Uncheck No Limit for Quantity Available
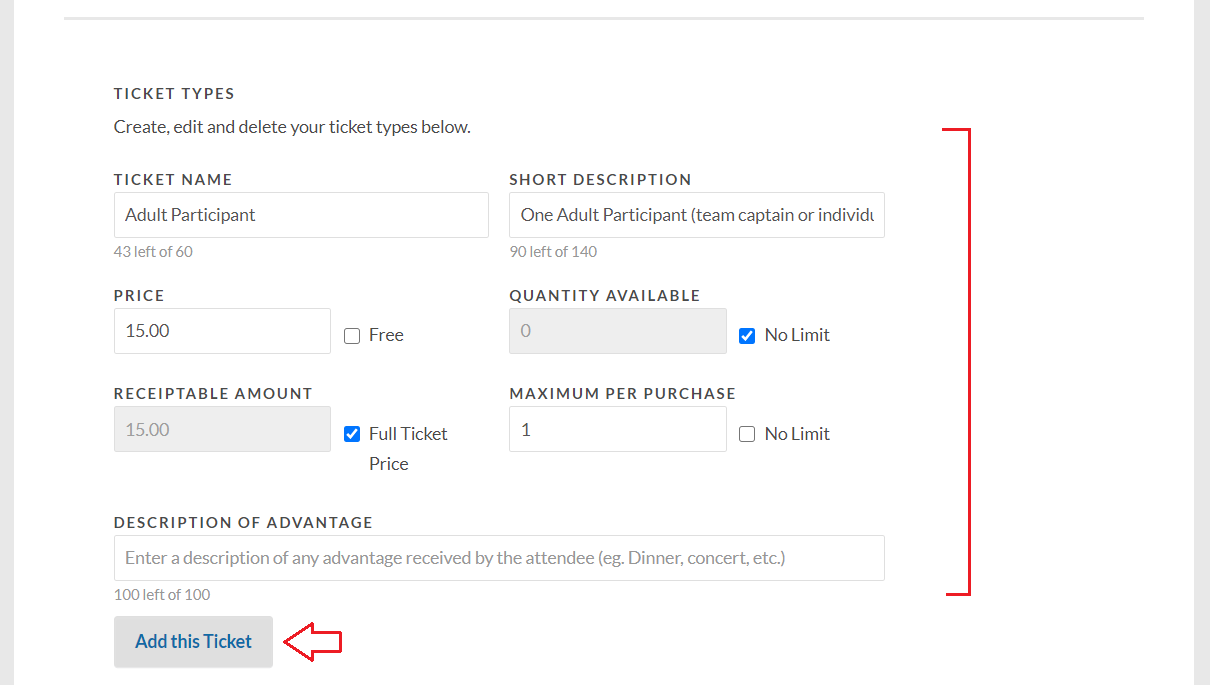Viewport: 1210px width, 685px height. [747, 336]
